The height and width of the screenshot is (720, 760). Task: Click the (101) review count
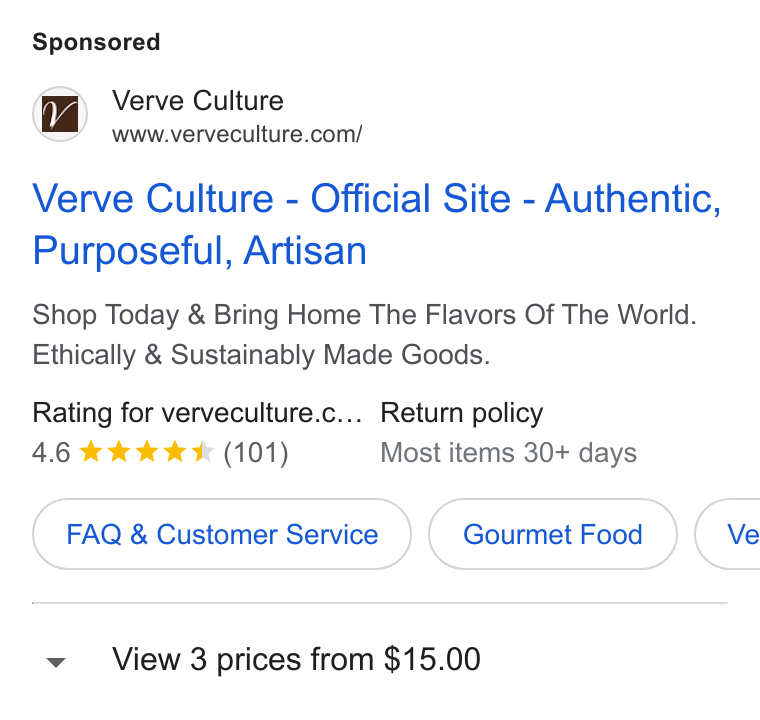256,453
